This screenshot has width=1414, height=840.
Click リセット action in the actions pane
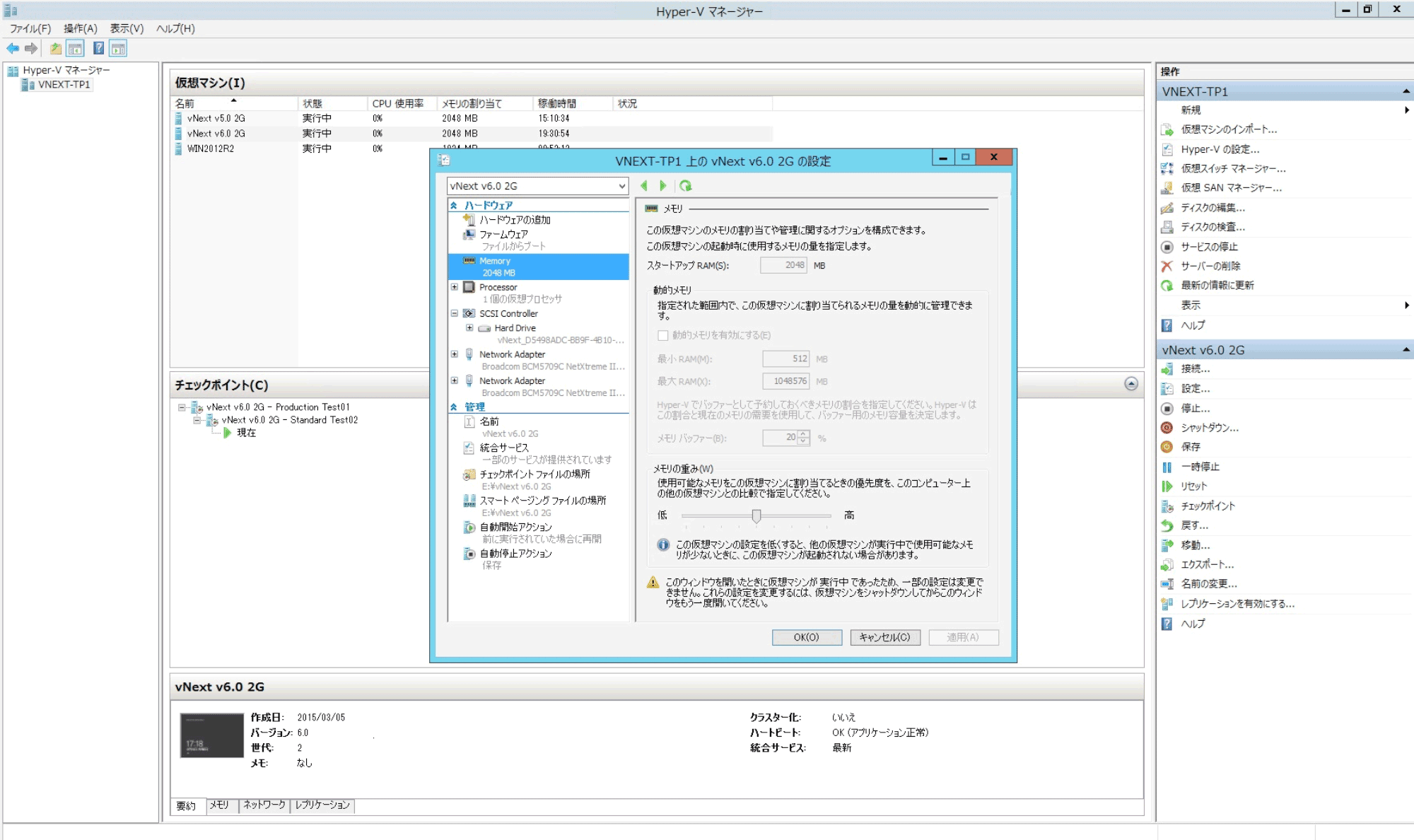tap(1194, 486)
